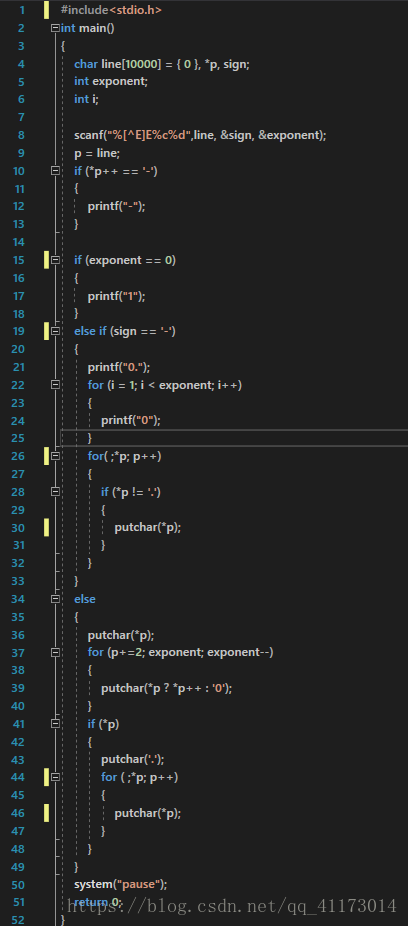Click the opening brace on line 3
408x926 pixels.
tap(63, 46)
